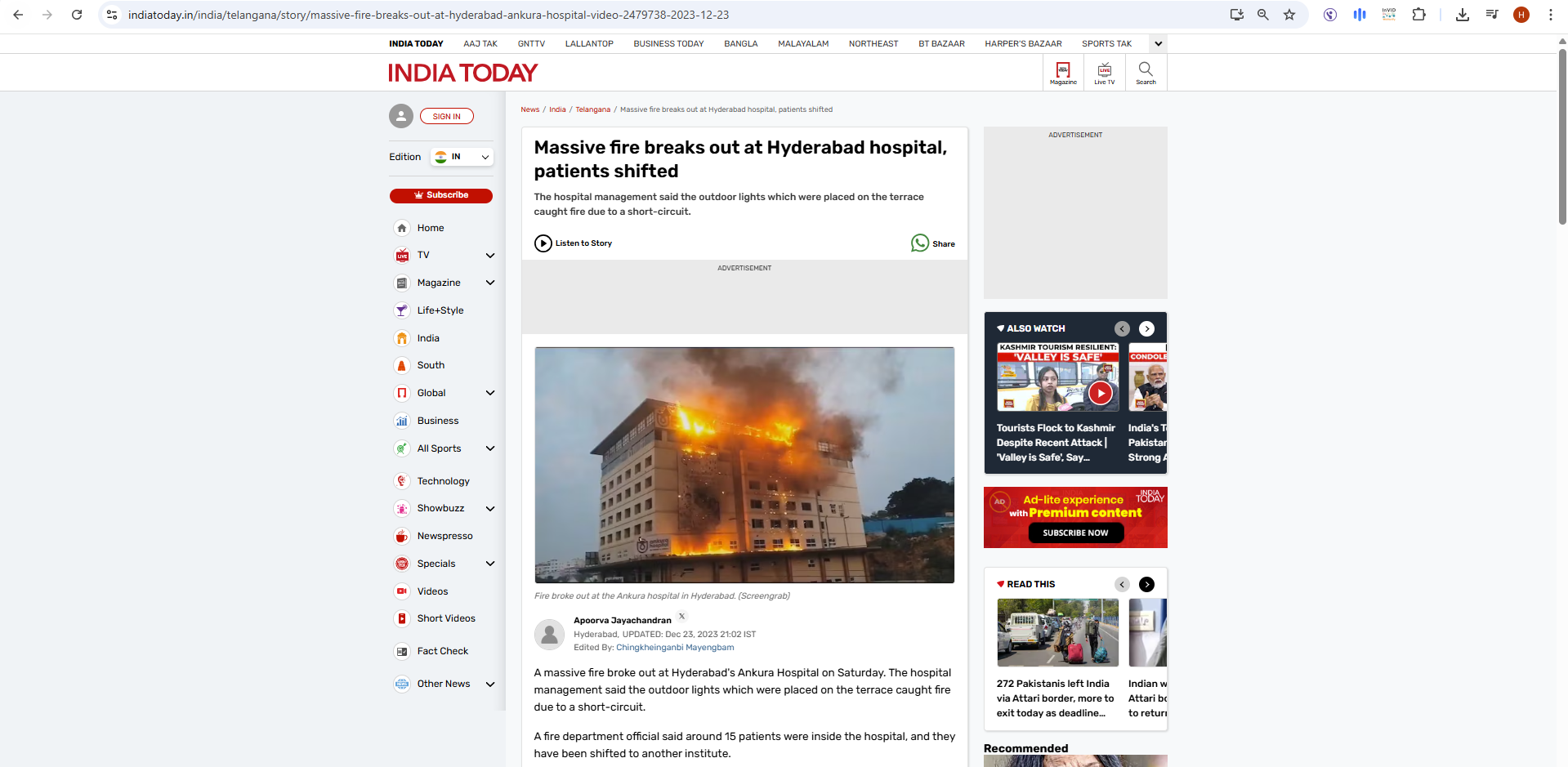
Task: Open the Search icon in header
Action: coord(1146,73)
